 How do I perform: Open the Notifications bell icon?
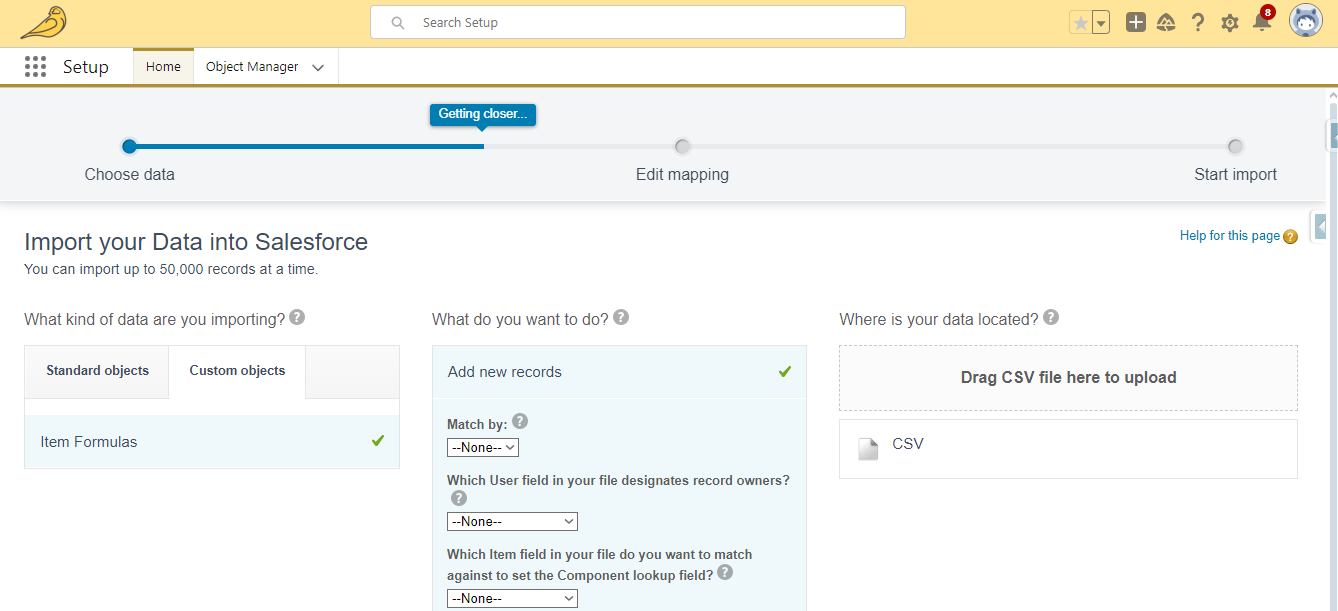pyautogui.click(x=1262, y=22)
